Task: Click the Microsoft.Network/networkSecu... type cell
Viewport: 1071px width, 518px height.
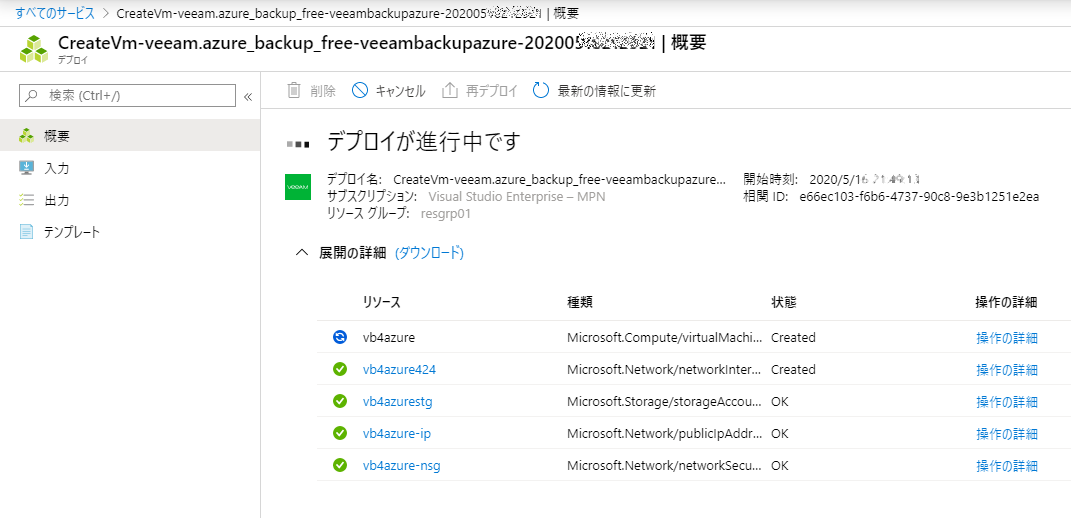Action: tap(665, 466)
